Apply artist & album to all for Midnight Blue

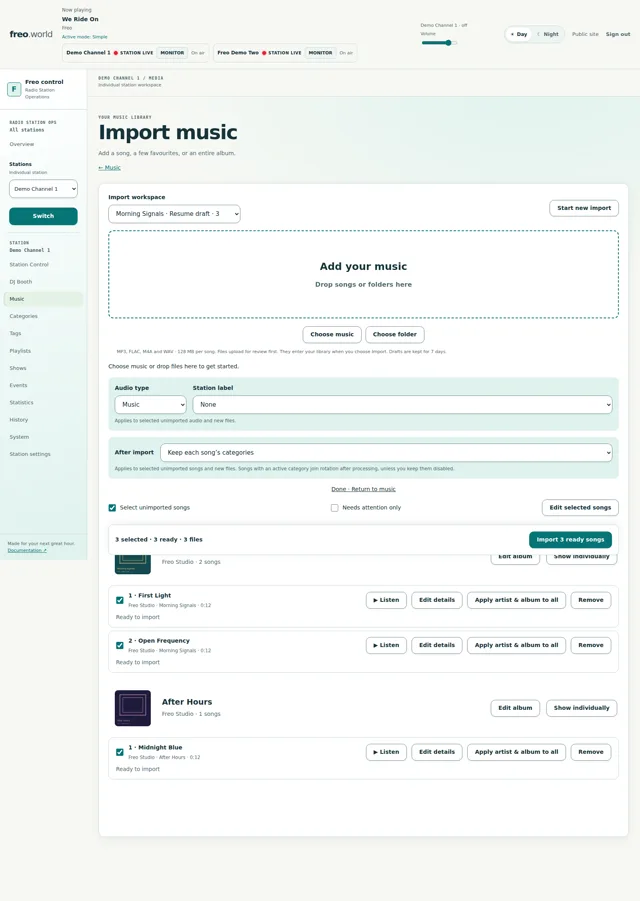[x=516, y=752]
